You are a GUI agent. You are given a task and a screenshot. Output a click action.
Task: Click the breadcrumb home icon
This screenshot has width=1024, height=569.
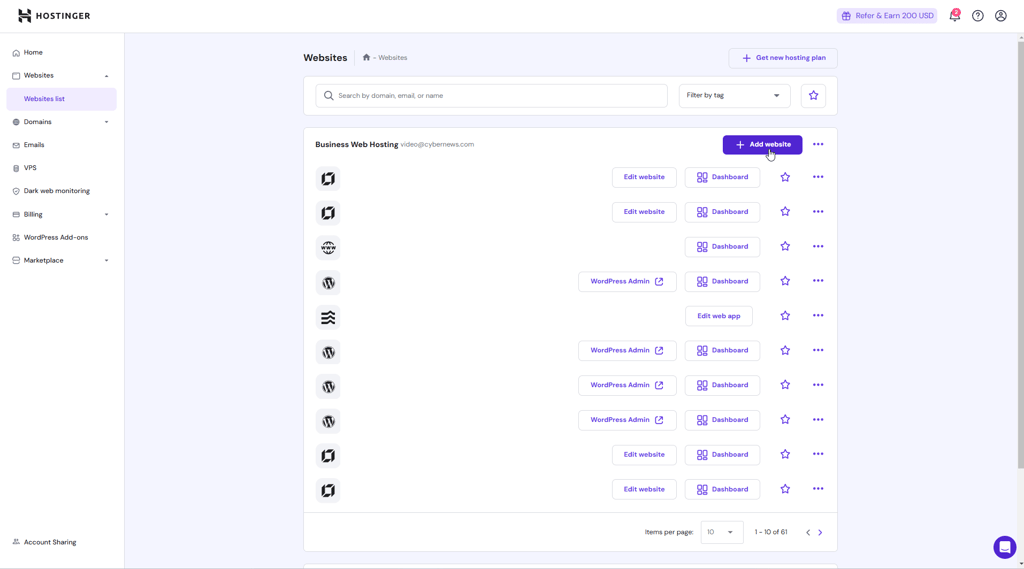pos(366,57)
